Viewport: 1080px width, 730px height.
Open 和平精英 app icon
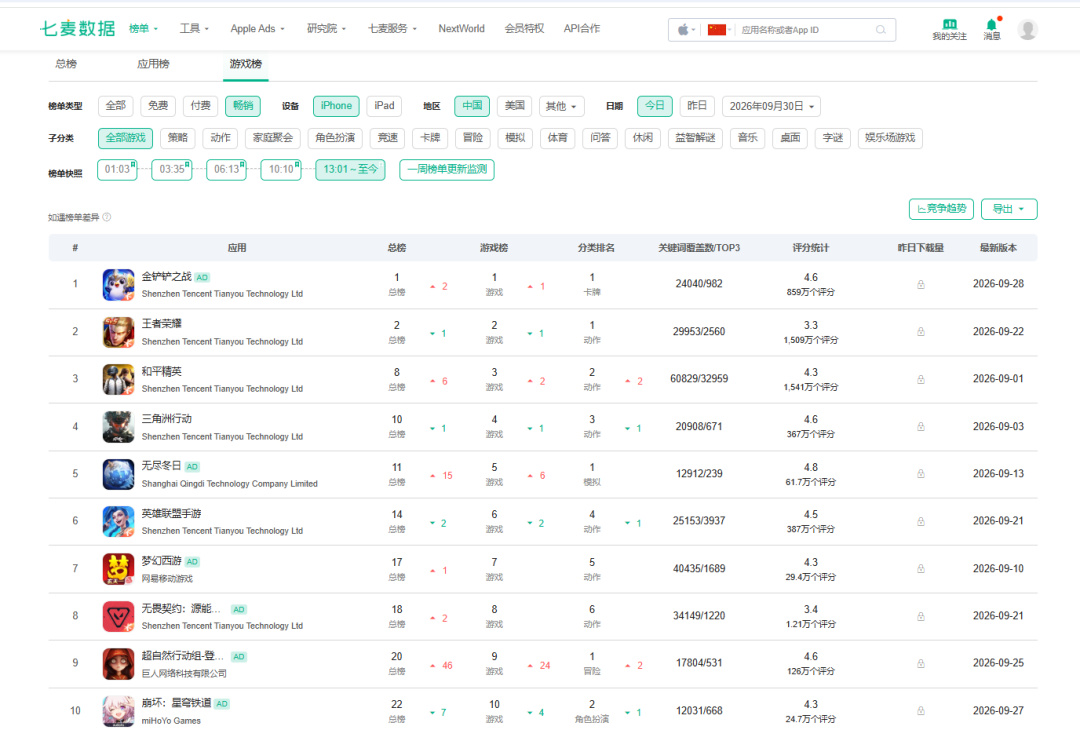[118, 379]
